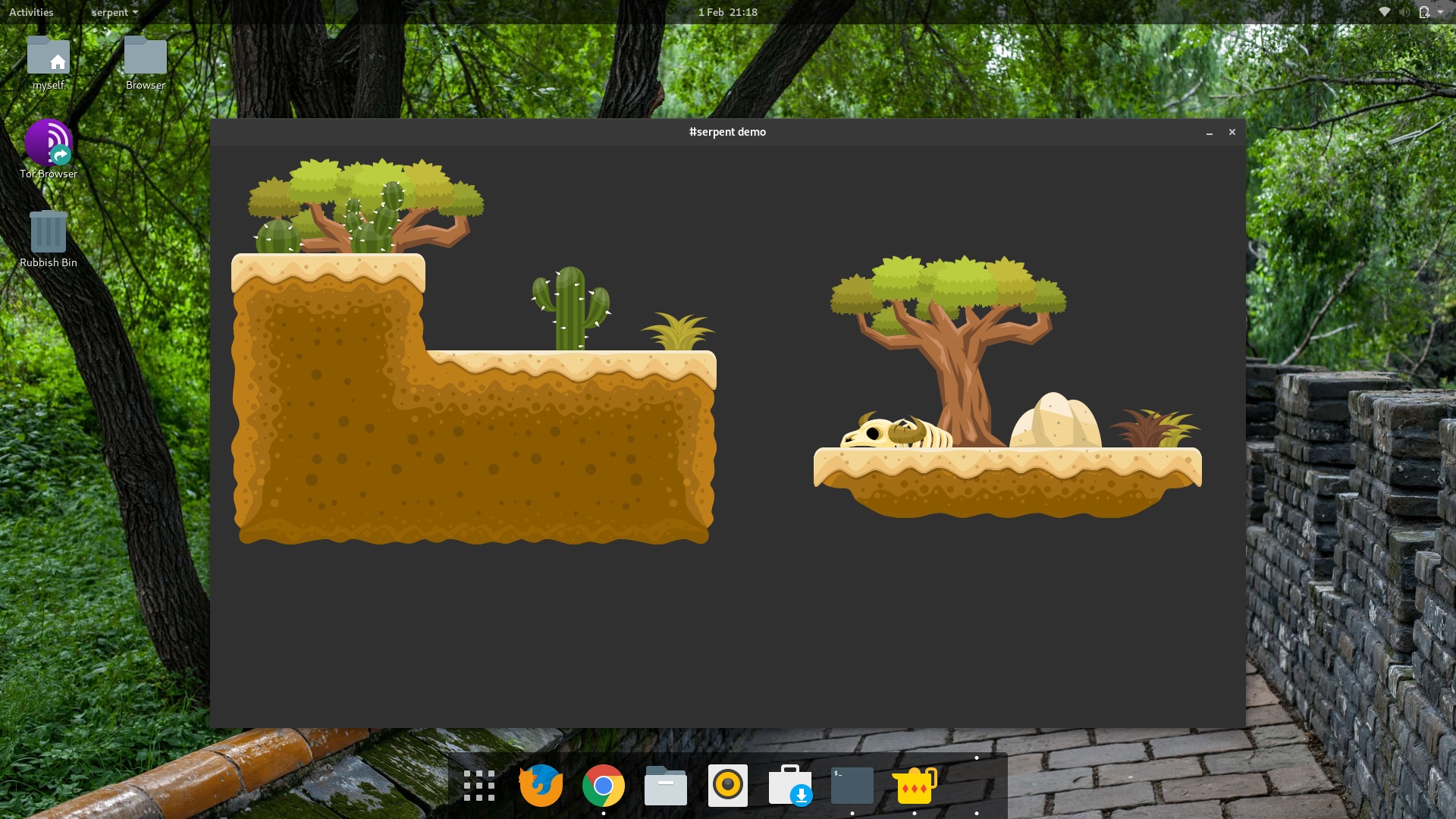Open the Activities overview
The width and height of the screenshot is (1456, 819).
(x=31, y=11)
